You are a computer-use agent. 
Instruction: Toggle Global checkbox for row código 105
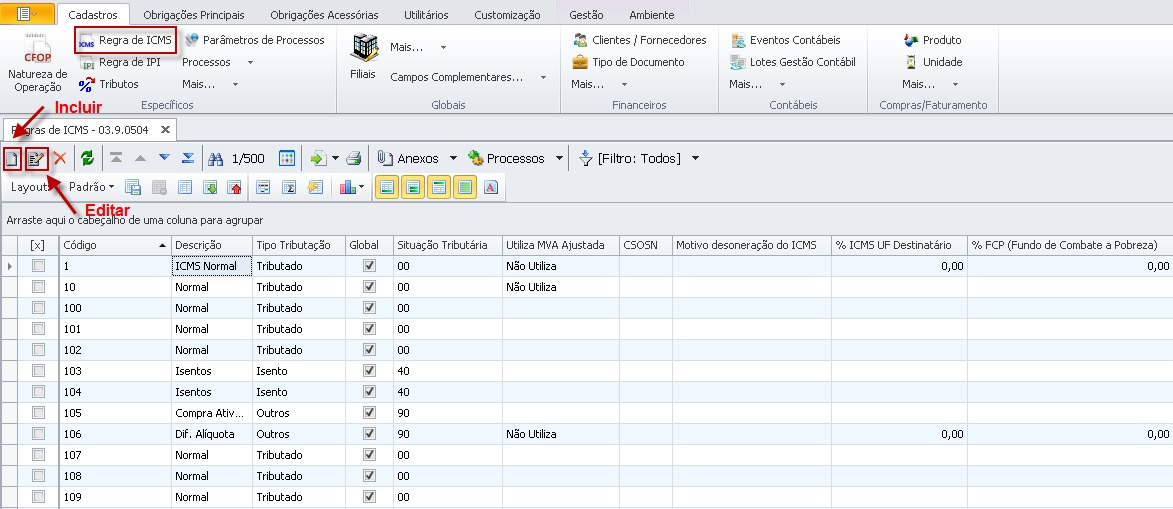tap(369, 412)
